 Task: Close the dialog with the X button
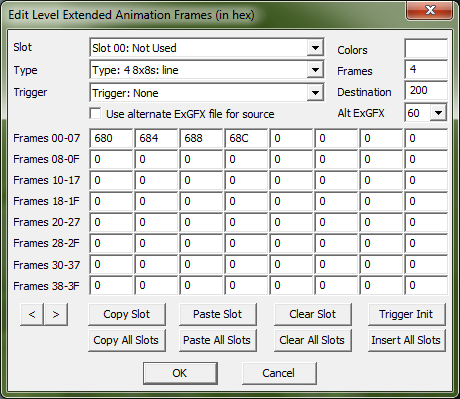[430, 10]
